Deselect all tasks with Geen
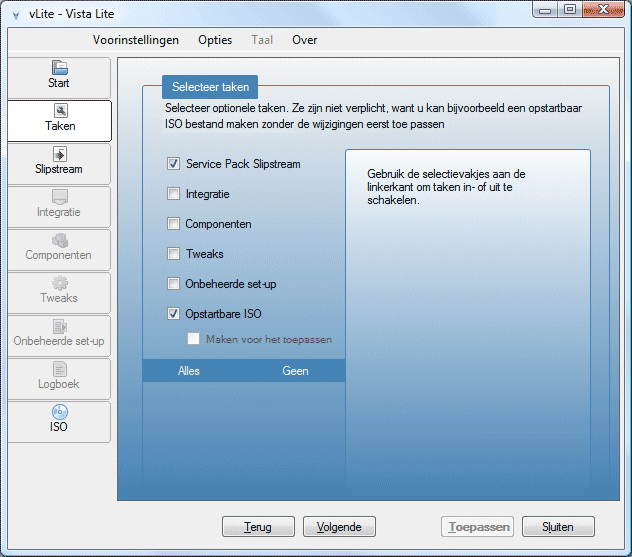 (295, 371)
